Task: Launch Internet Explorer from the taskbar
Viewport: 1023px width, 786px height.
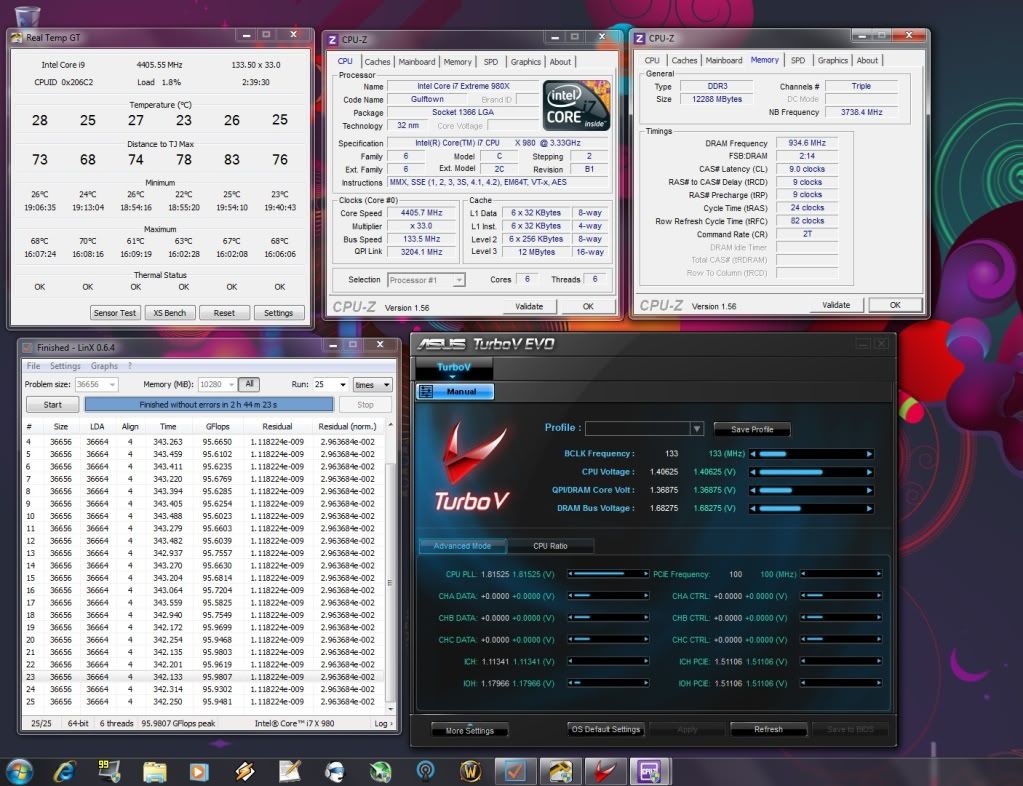Action: [65, 772]
